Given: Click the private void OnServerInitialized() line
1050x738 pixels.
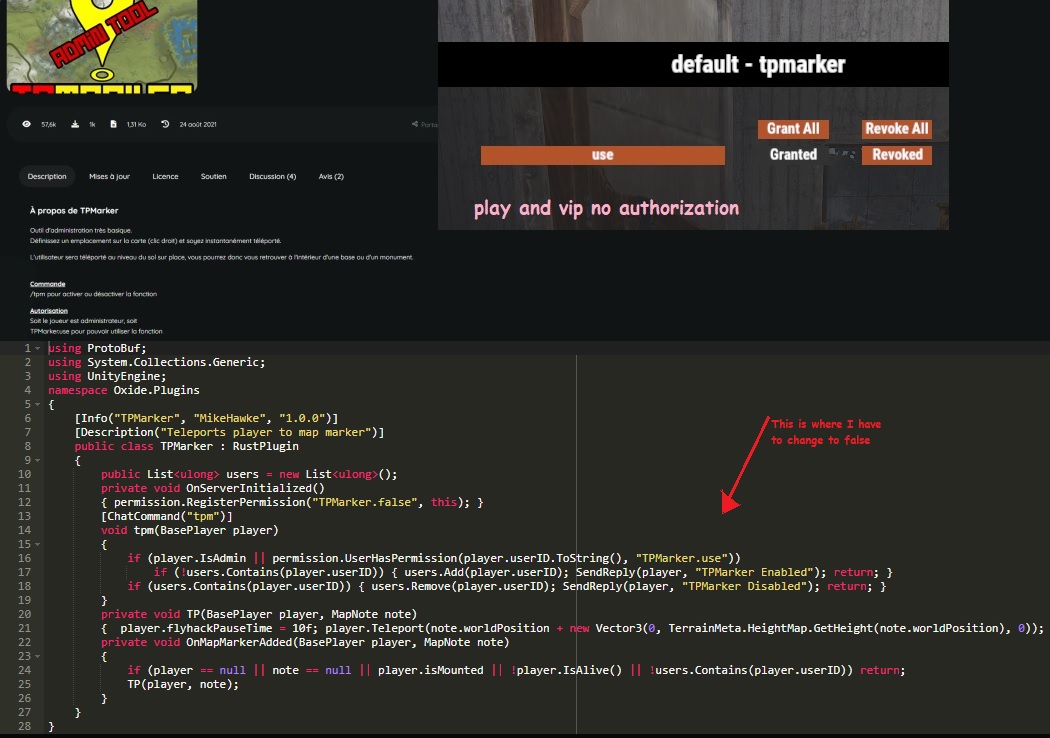Looking at the screenshot, I should coord(213,488).
